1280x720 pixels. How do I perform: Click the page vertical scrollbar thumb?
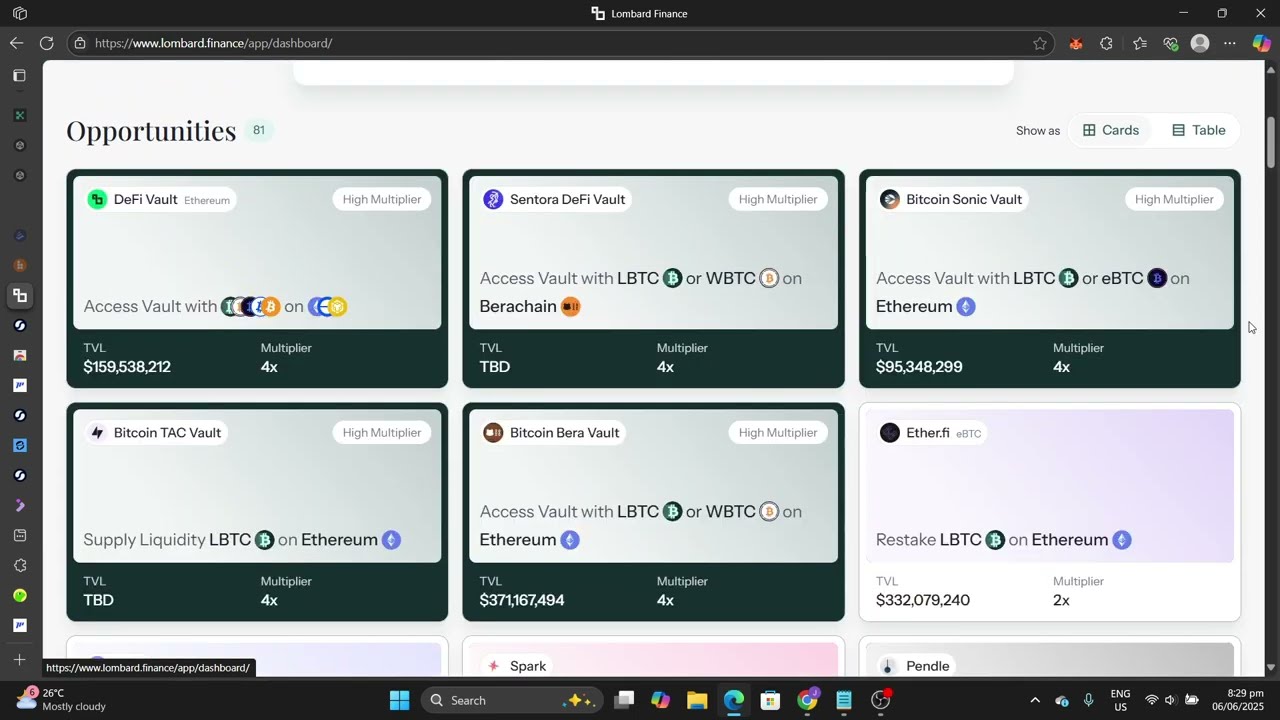(1271, 143)
